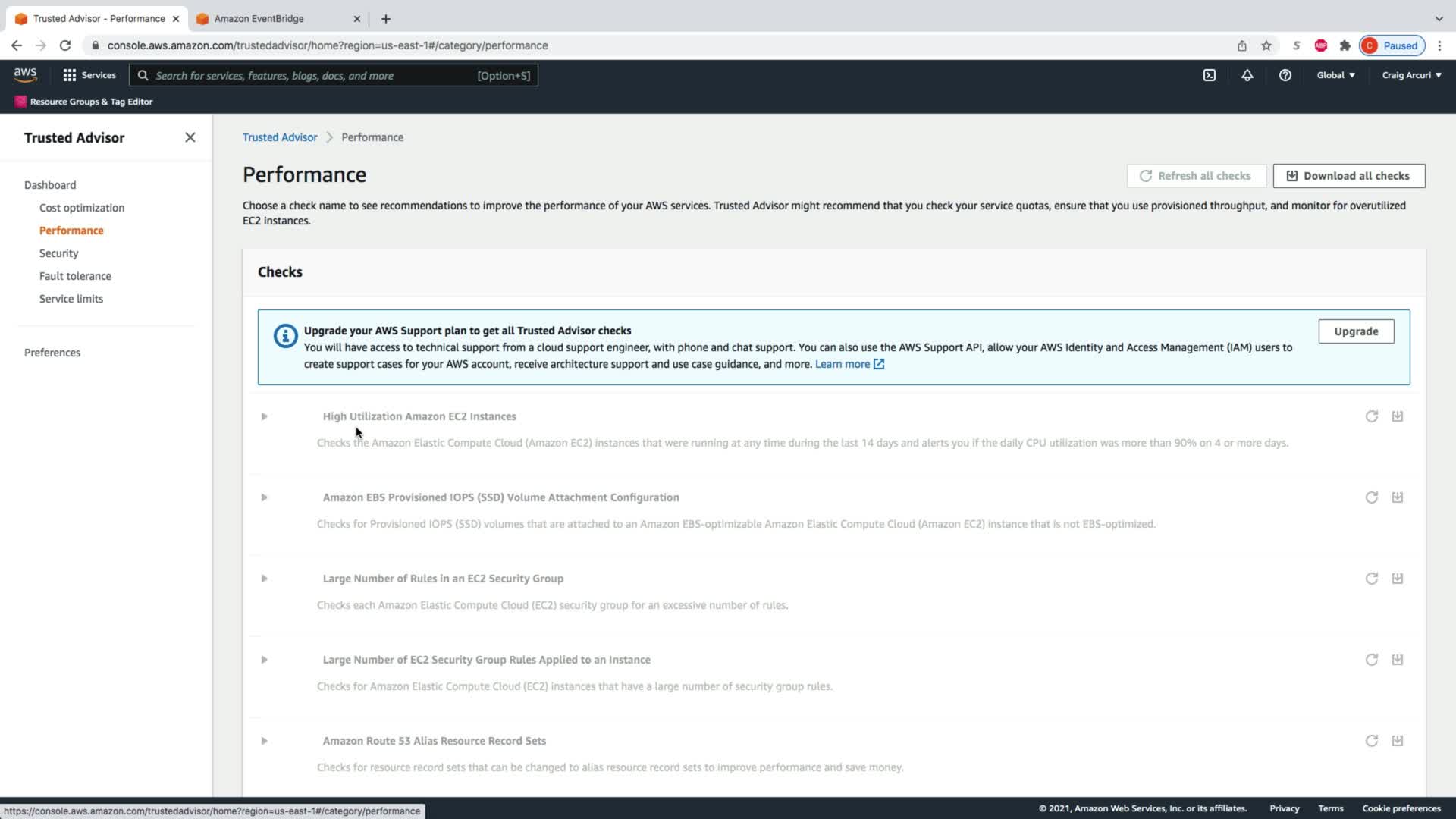Click the notifications bell icon

1247,75
